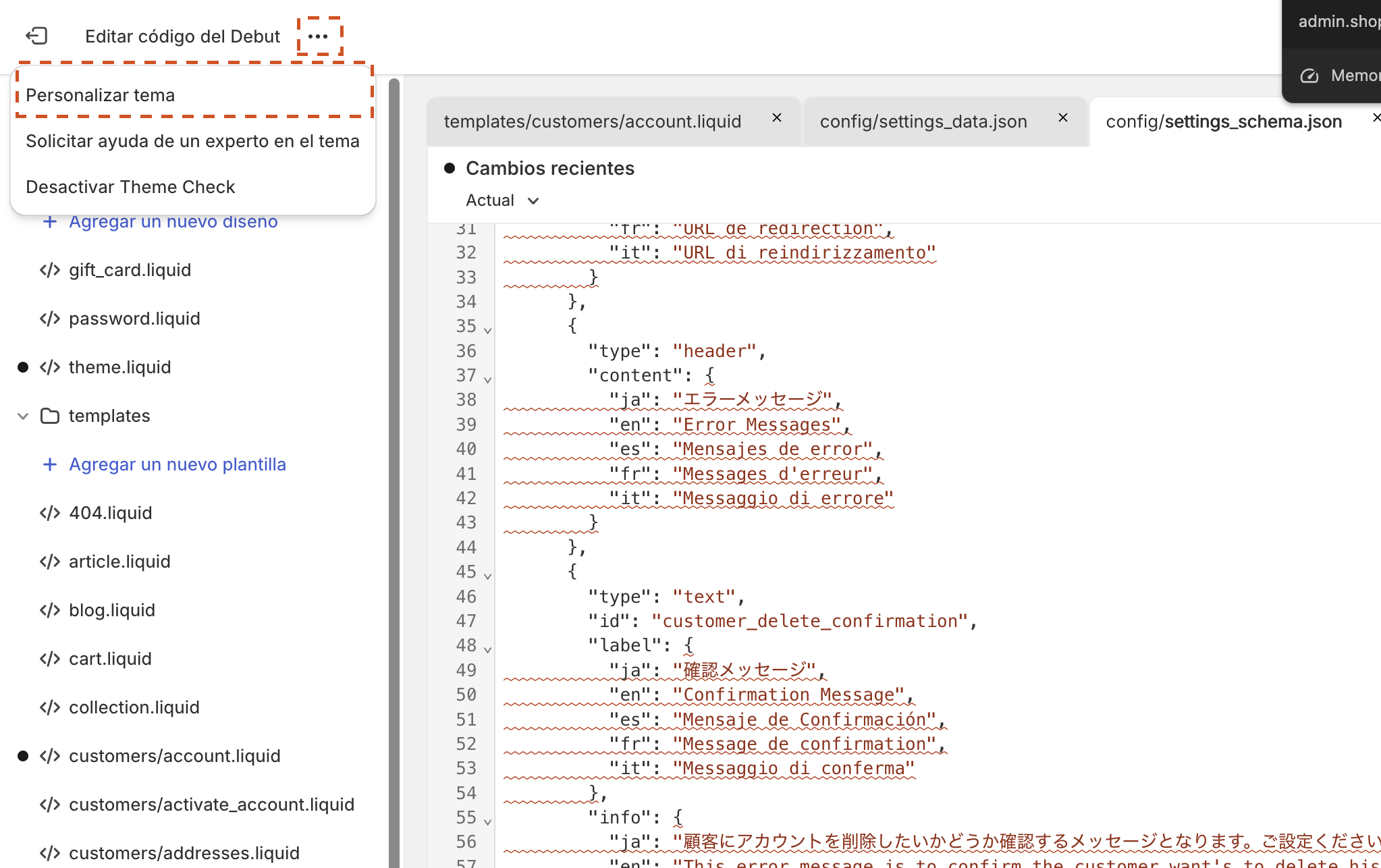1381x868 pixels.
Task: Click "Messaggio di conferma" string on line 53
Action: pyautogui.click(x=794, y=768)
